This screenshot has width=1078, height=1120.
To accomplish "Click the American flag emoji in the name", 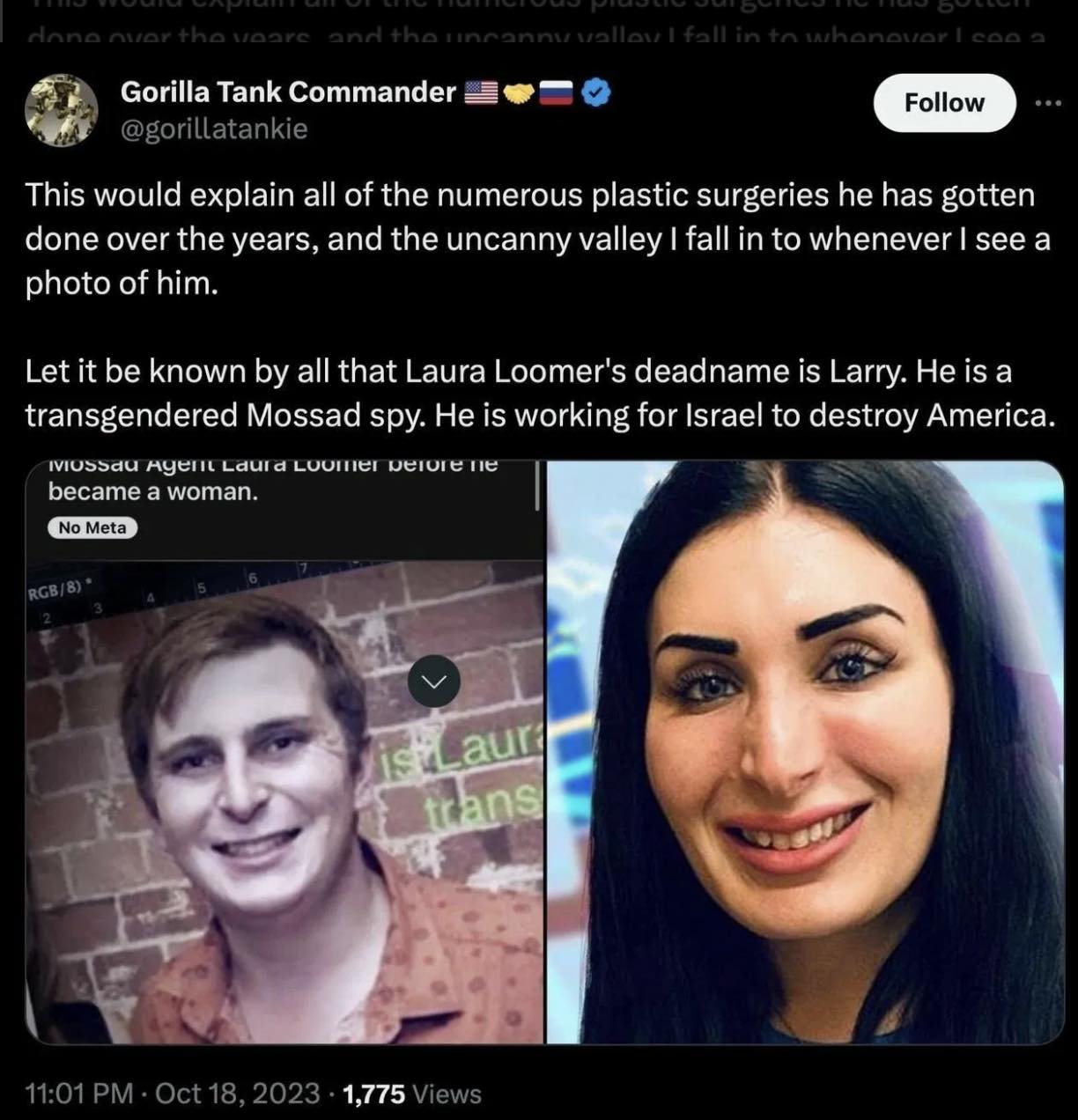I will 481,92.
